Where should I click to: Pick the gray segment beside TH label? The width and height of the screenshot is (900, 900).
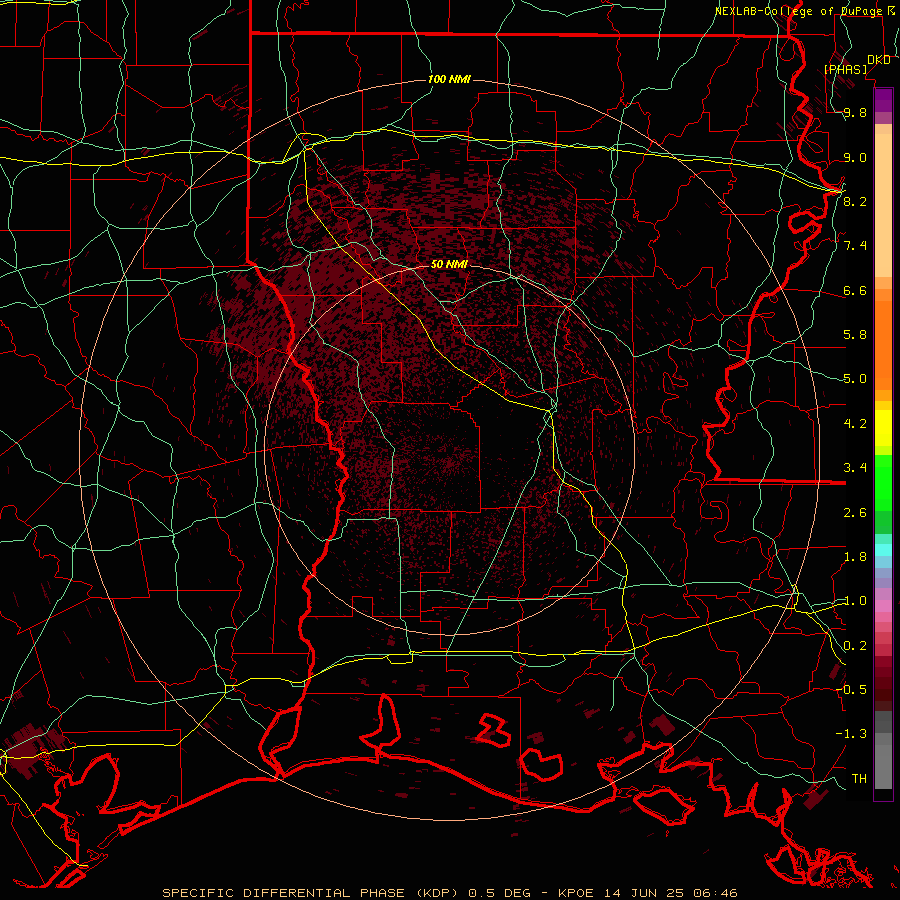coord(883,769)
